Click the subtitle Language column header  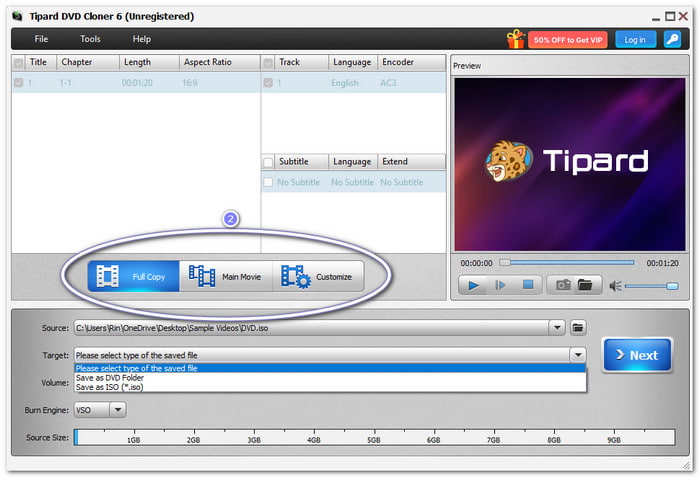tap(353, 161)
